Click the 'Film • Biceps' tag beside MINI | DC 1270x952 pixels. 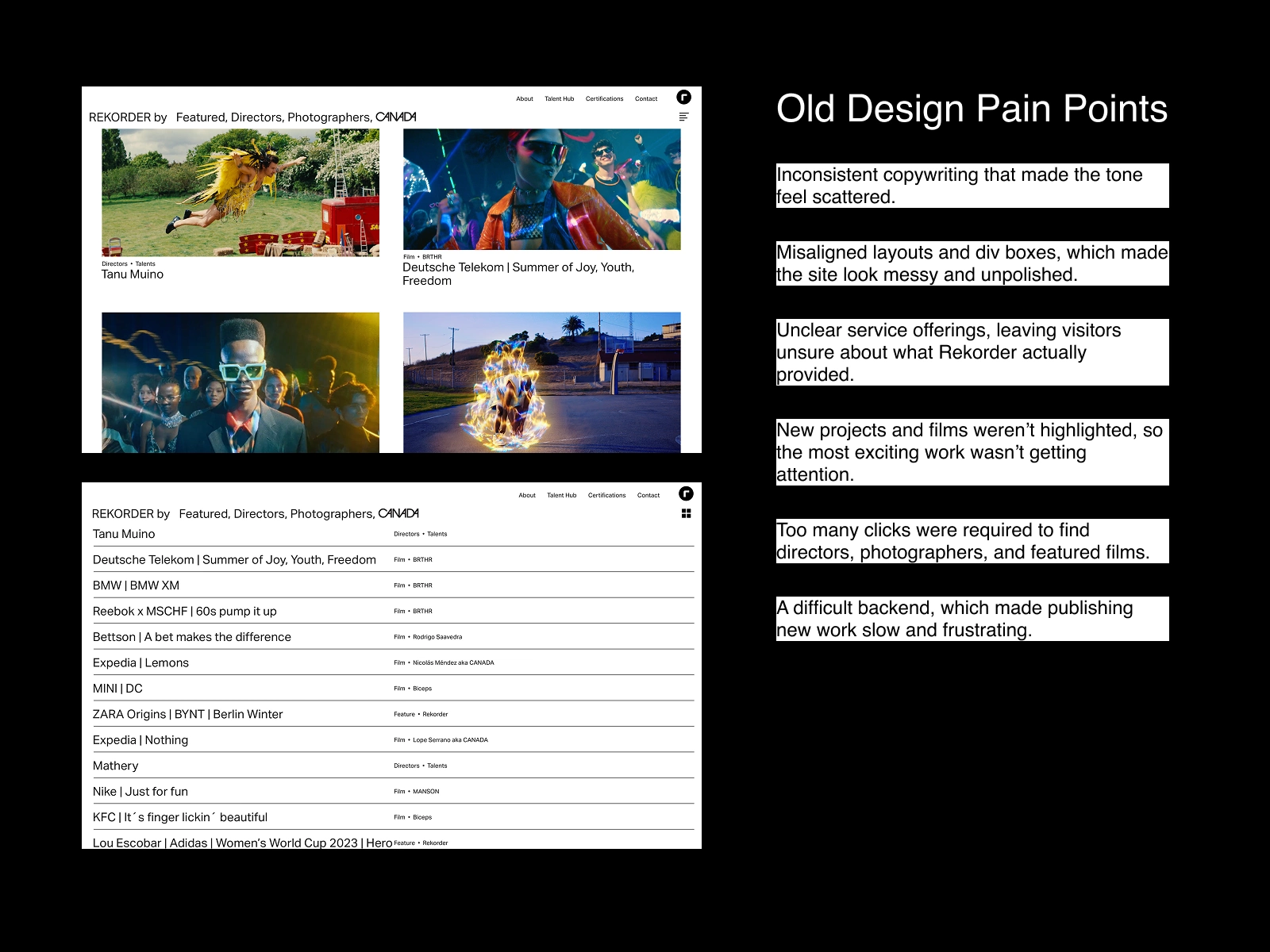413,689
